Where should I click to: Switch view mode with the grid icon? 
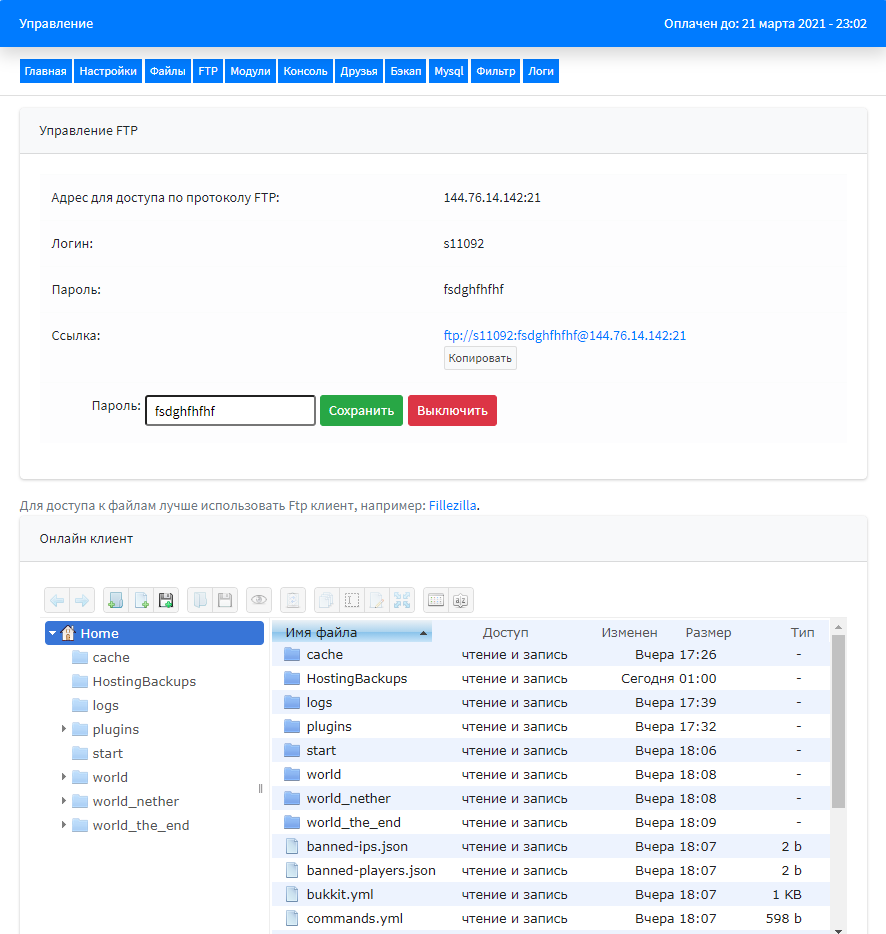coord(436,600)
